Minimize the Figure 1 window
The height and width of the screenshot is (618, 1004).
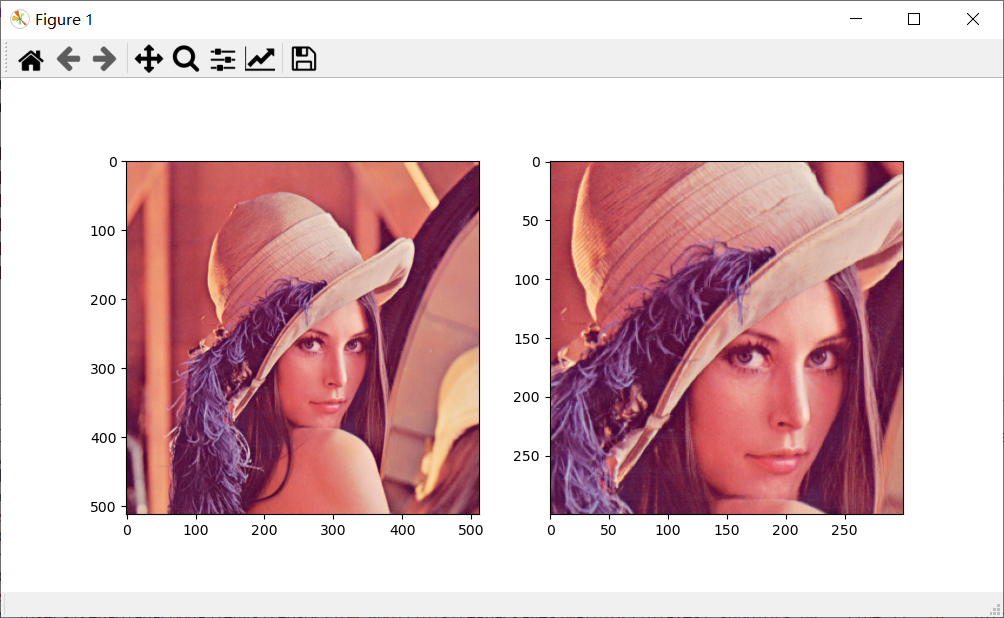[x=855, y=19]
